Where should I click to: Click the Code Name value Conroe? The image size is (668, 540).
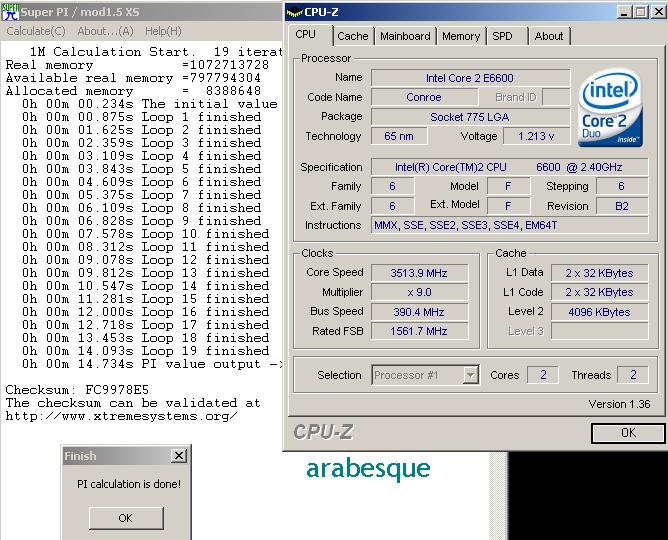tap(424, 97)
